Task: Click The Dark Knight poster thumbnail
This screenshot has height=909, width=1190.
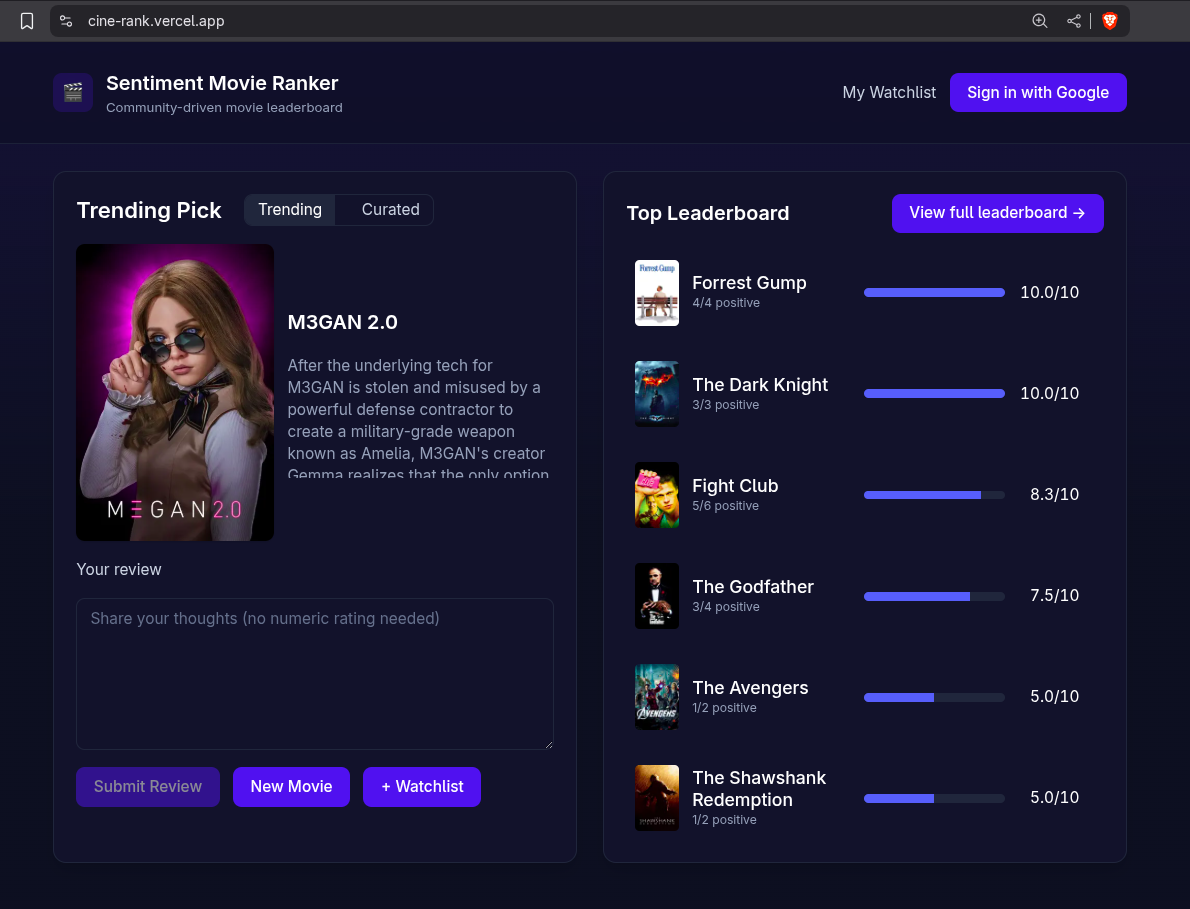Action: [656, 393]
